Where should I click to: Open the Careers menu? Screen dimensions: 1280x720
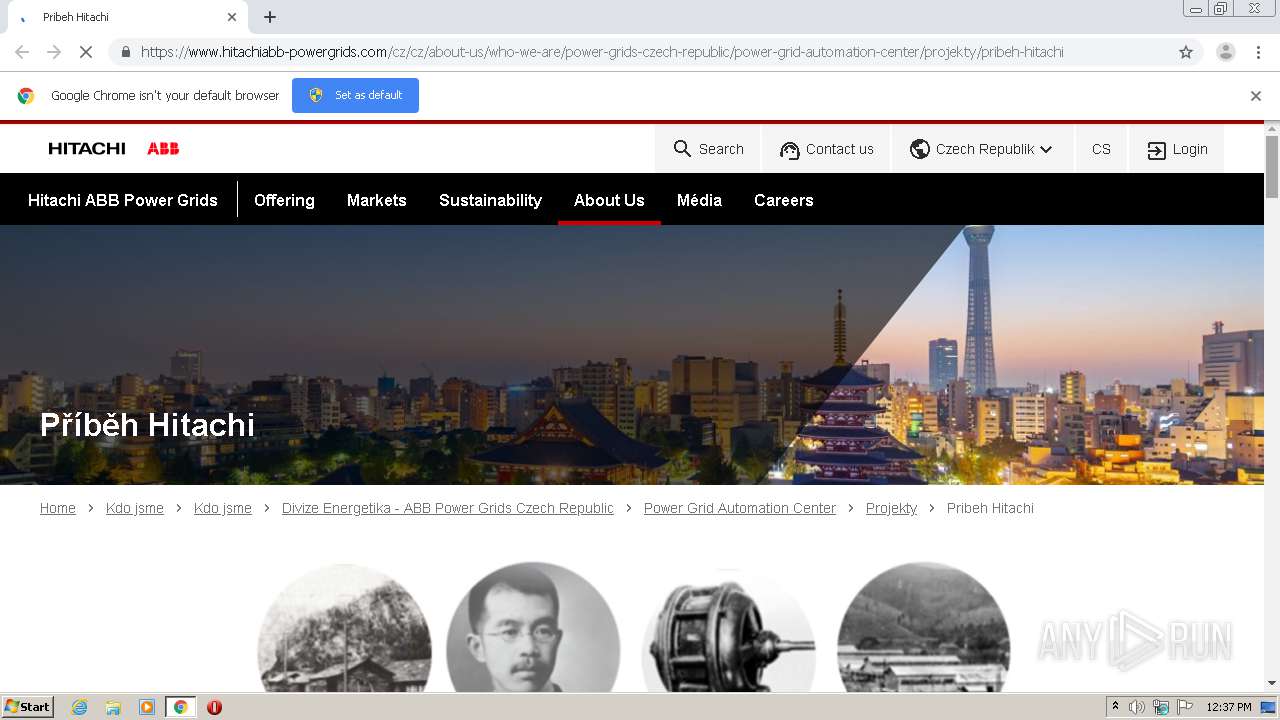coord(783,200)
